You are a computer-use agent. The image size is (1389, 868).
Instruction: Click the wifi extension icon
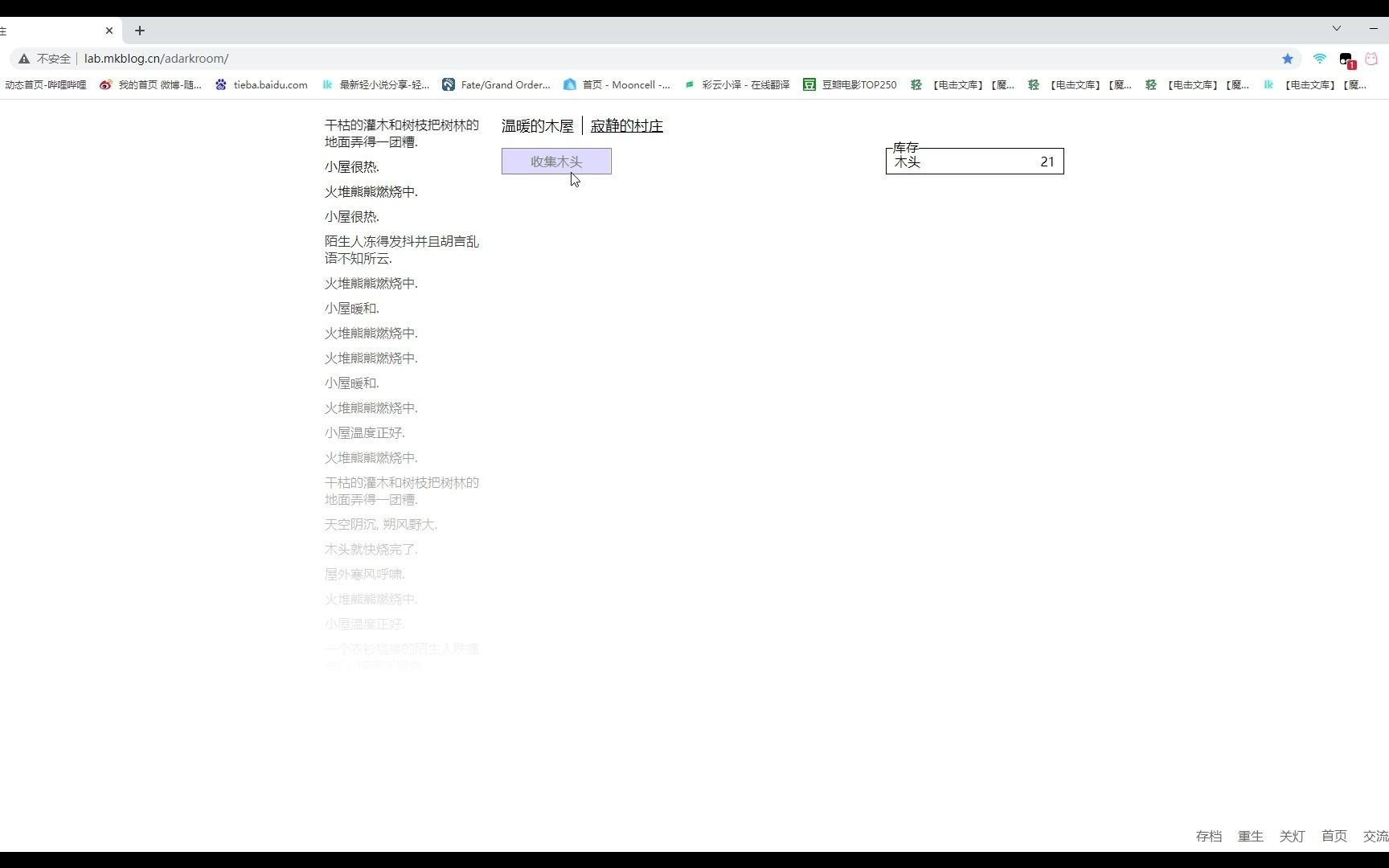(x=1319, y=59)
